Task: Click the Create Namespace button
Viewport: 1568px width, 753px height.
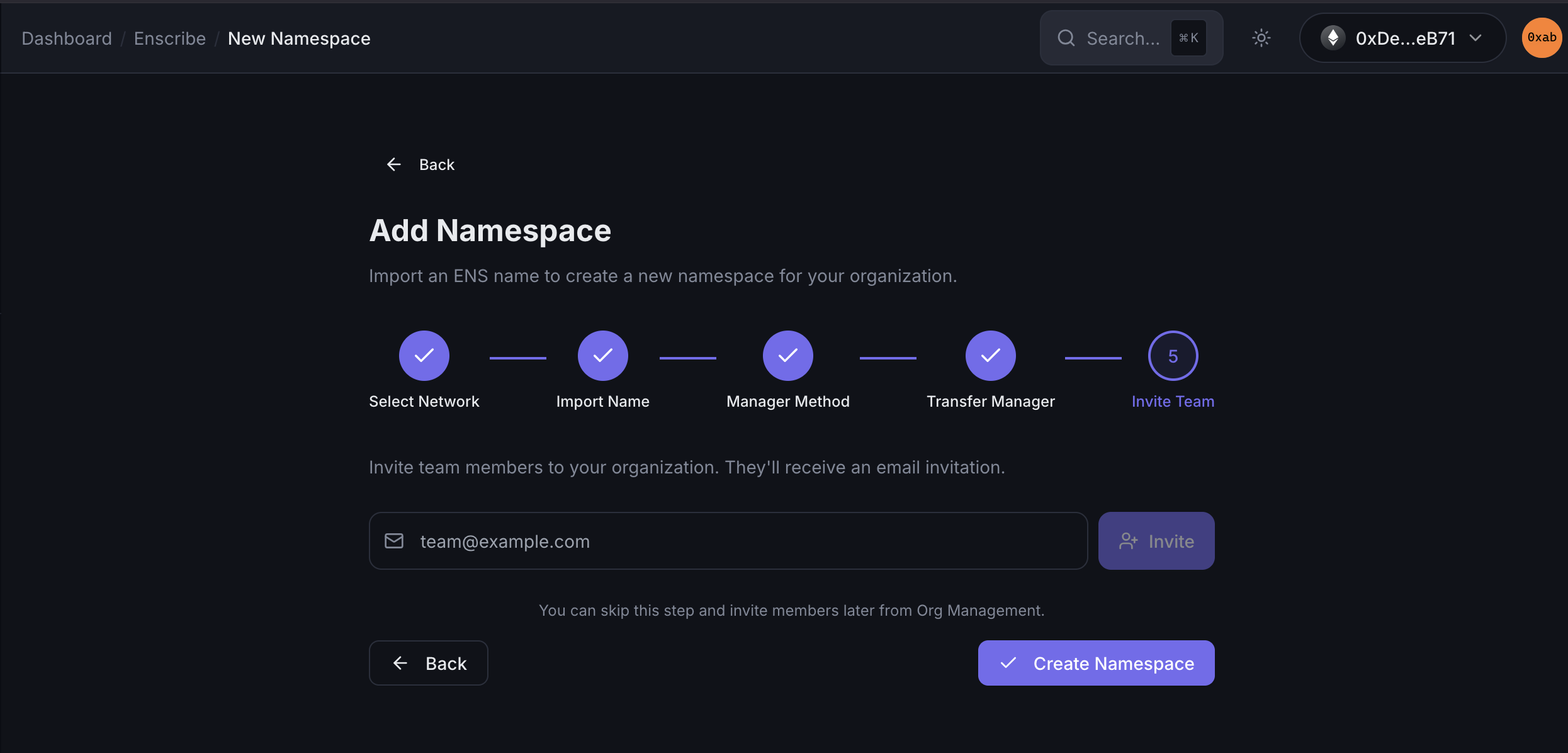Action: pos(1096,663)
